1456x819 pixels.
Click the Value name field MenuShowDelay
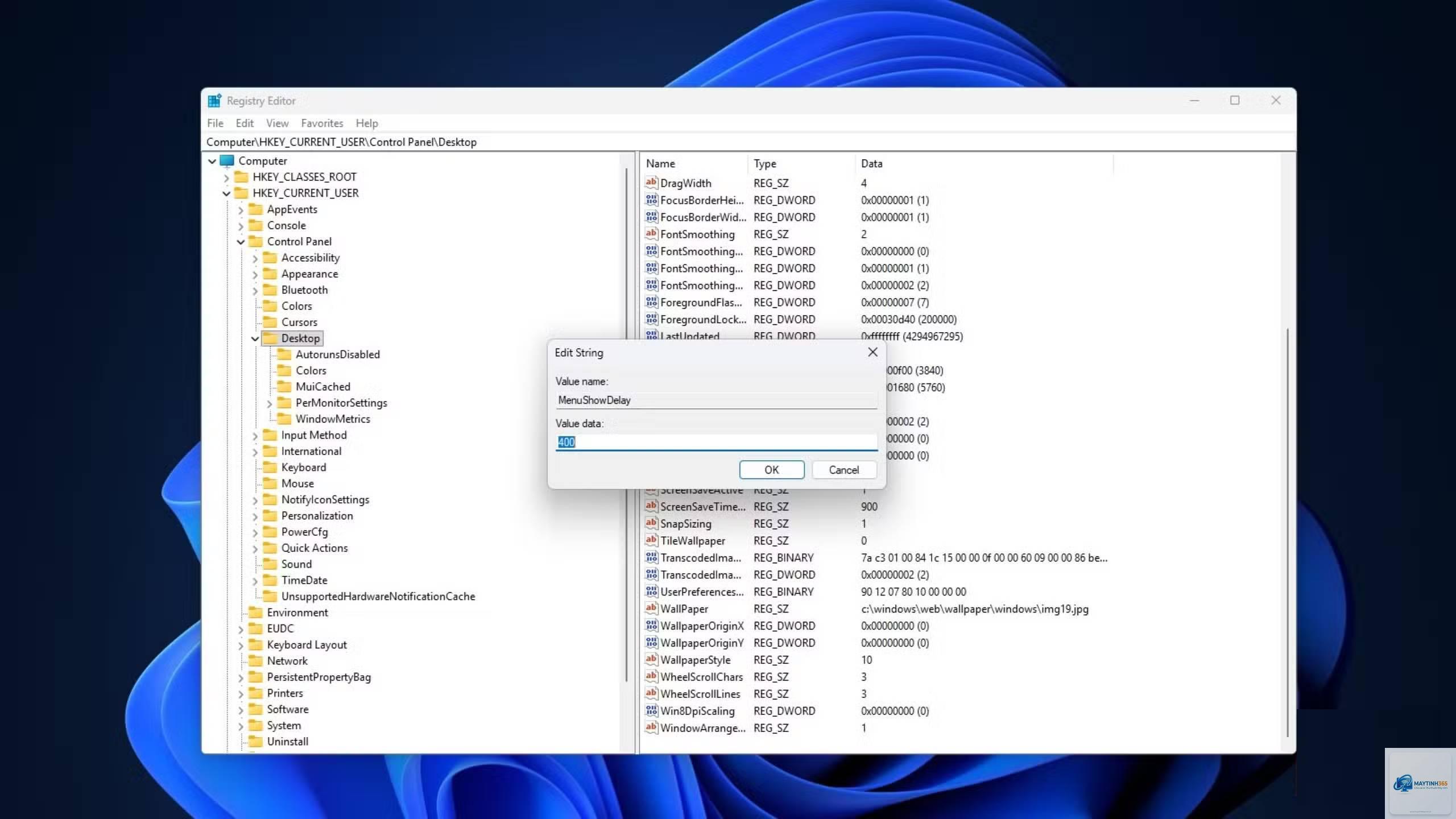(x=716, y=400)
